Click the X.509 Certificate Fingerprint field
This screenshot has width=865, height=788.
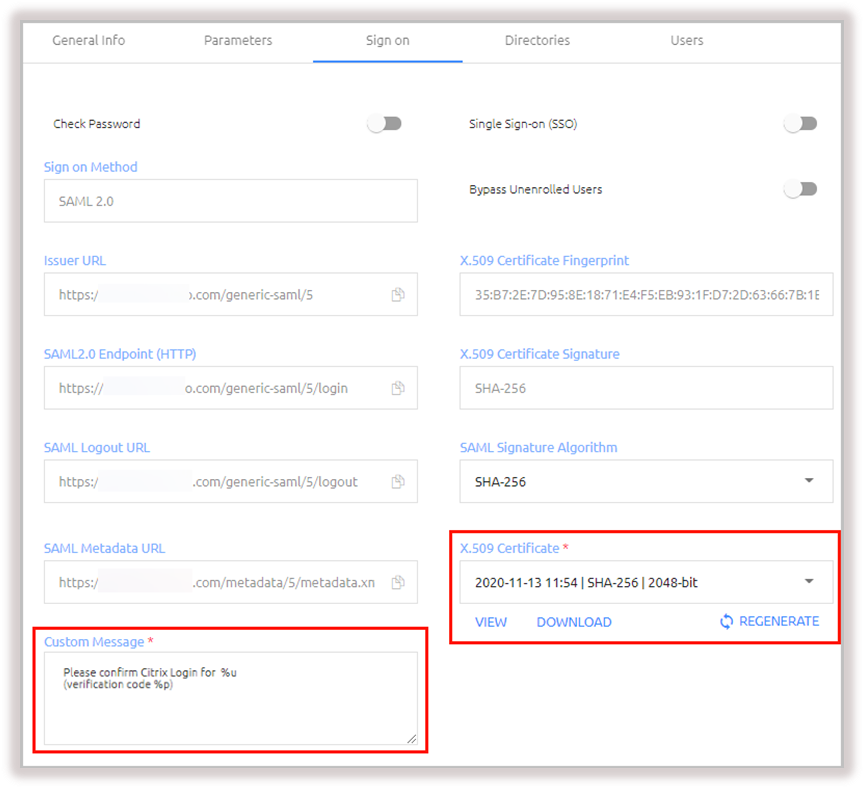pos(647,294)
